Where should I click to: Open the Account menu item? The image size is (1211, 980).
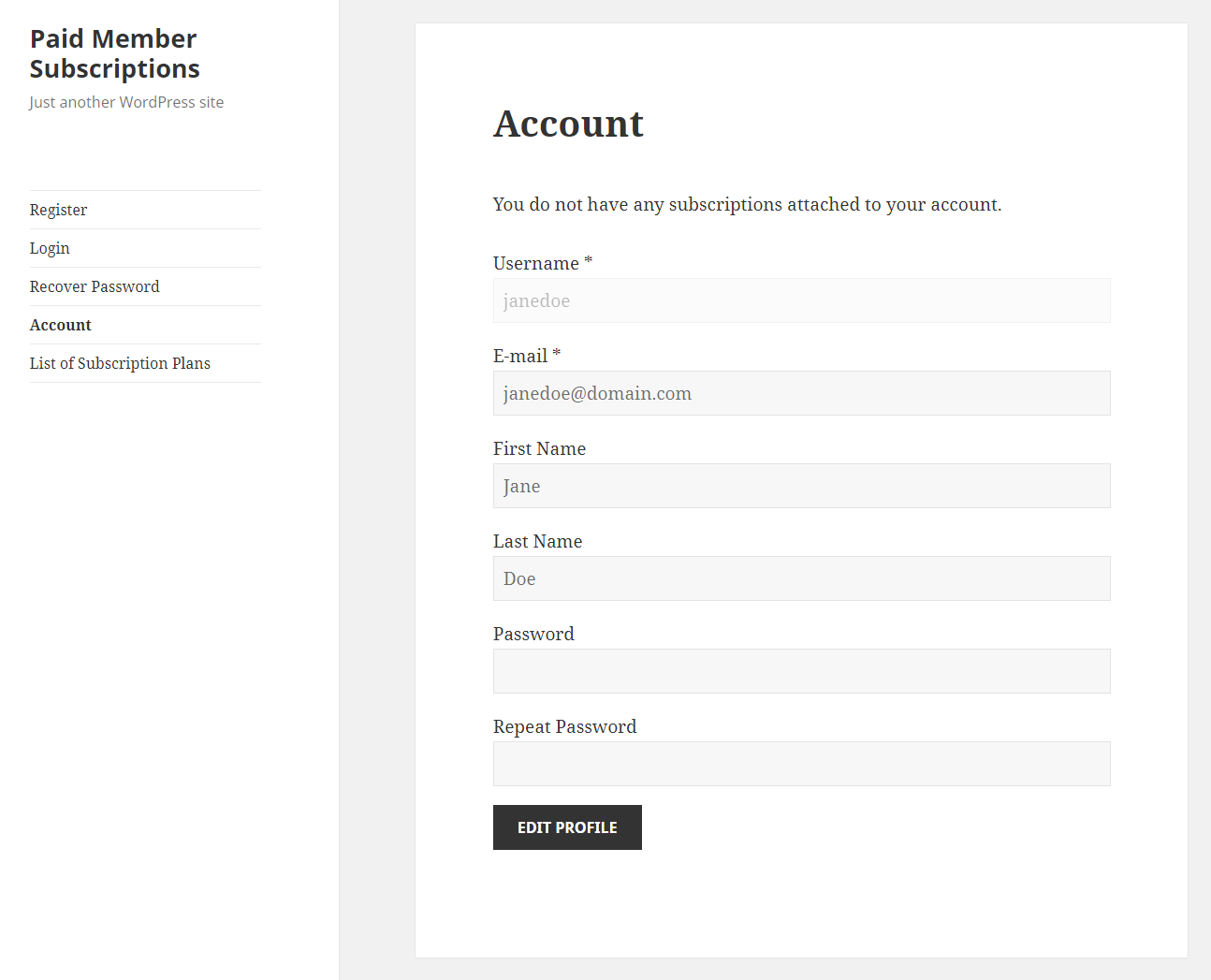pyautogui.click(x=61, y=325)
